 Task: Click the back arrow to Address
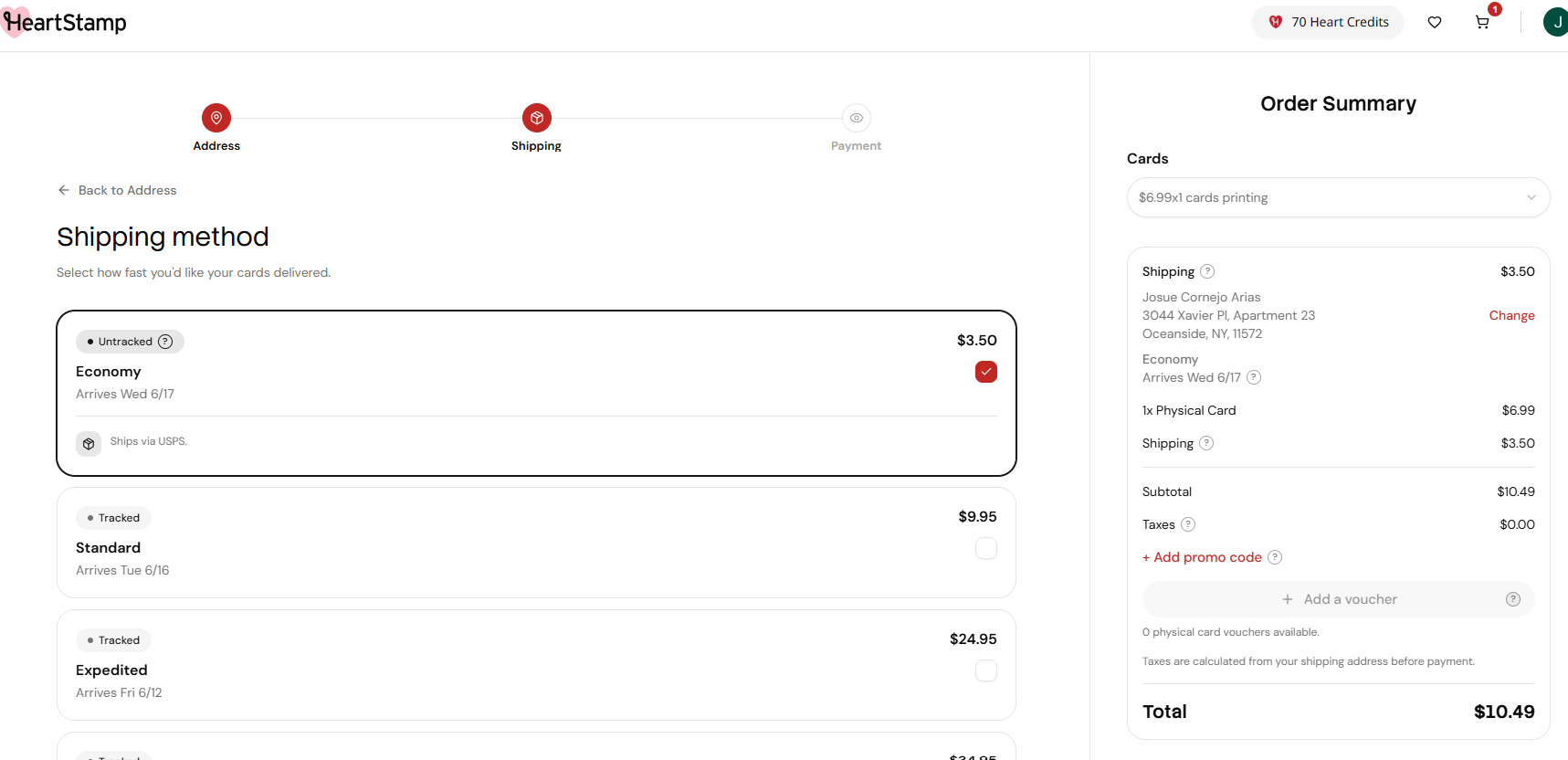[x=64, y=190]
